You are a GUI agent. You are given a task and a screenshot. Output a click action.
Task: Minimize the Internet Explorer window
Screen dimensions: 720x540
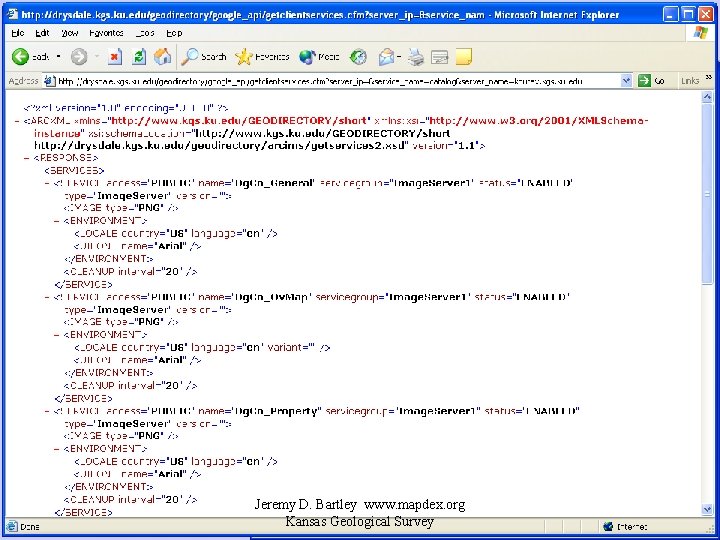pyautogui.click(x=671, y=15)
